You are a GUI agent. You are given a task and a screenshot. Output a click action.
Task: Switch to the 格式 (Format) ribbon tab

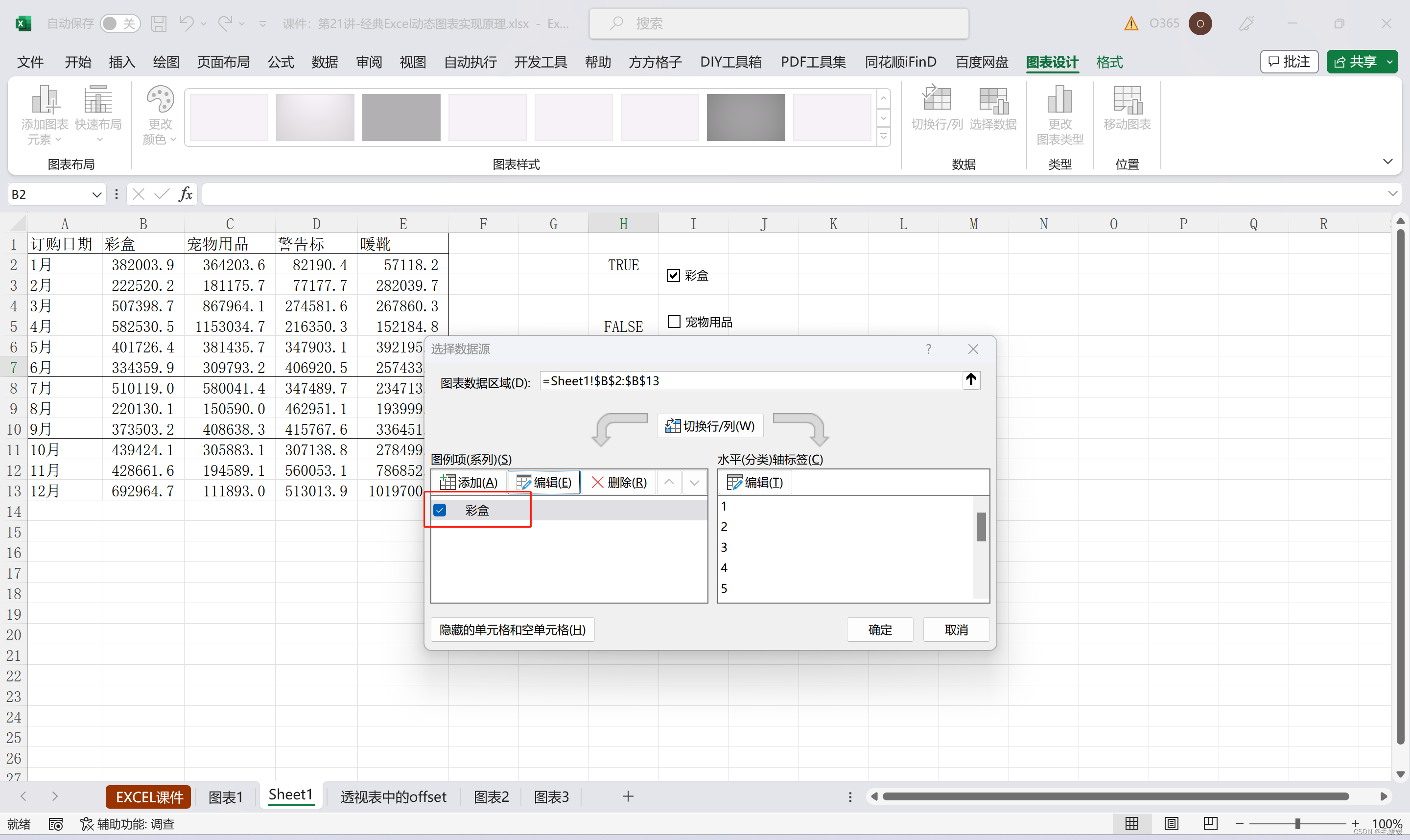pos(1109,62)
